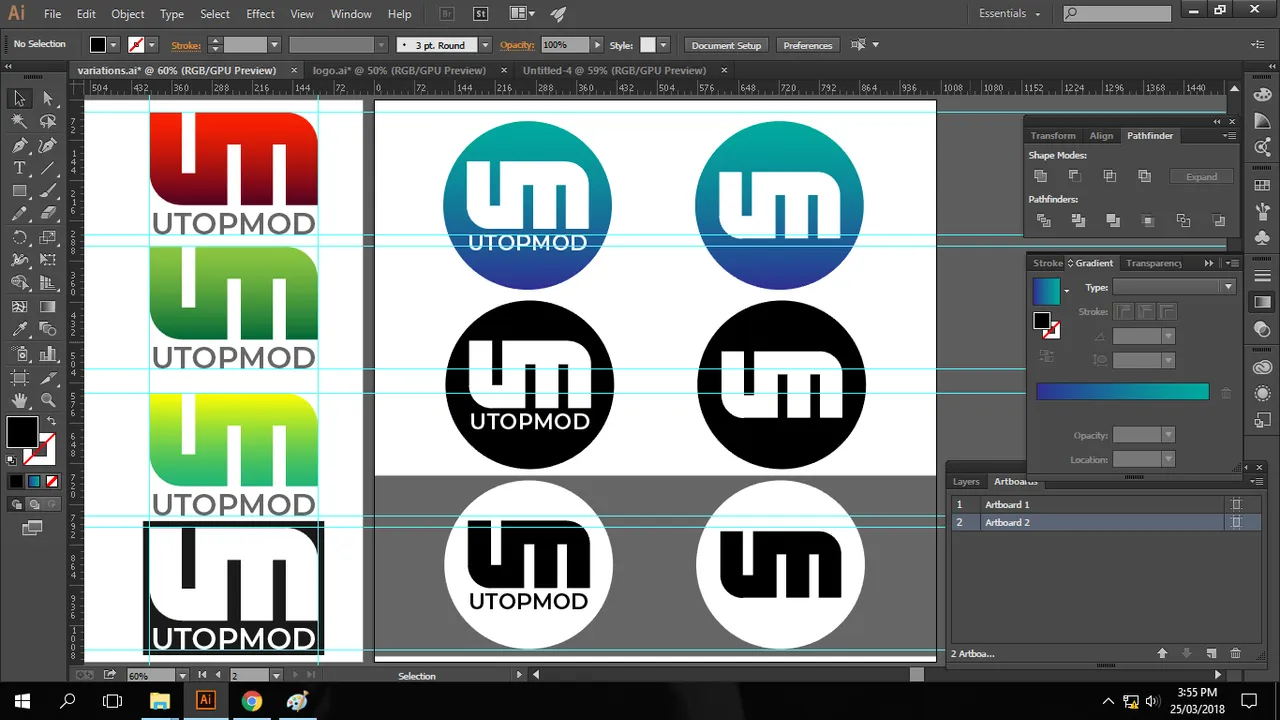1280x720 pixels.
Task: Click the Document Setup button
Action: (726, 45)
